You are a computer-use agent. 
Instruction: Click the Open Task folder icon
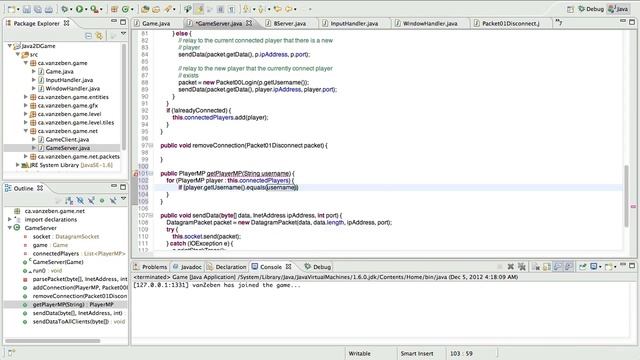(156, 9)
